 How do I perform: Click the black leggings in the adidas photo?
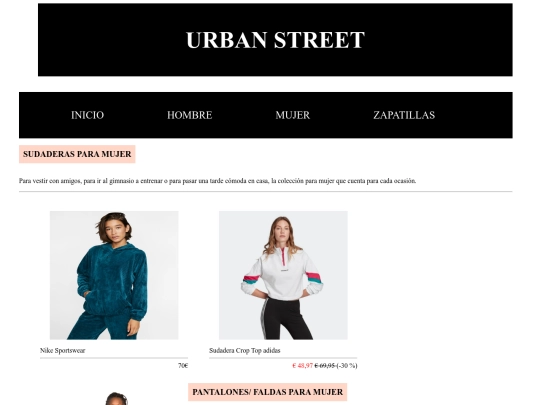pos(286,319)
